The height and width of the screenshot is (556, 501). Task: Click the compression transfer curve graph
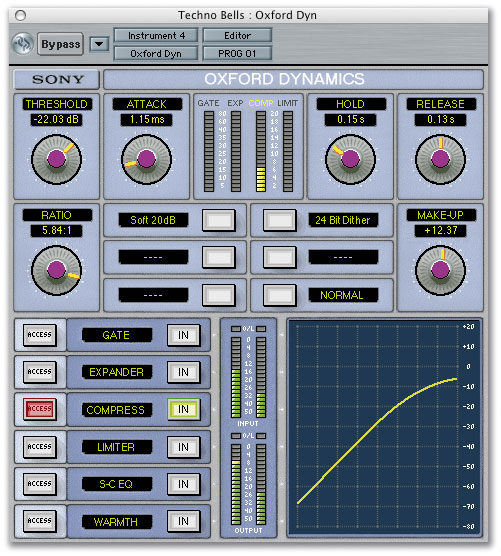[x=385, y=427]
